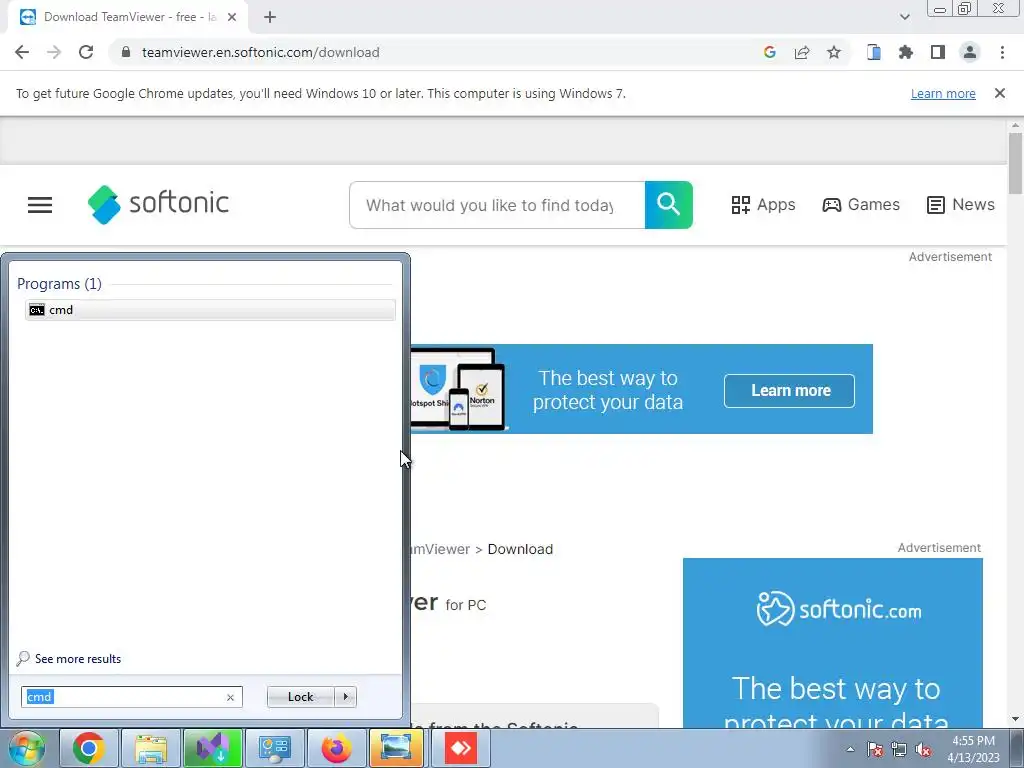Screen dimensions: 1024x768
Task: Bookmark this page with the star icon
Action: [834, 52]
